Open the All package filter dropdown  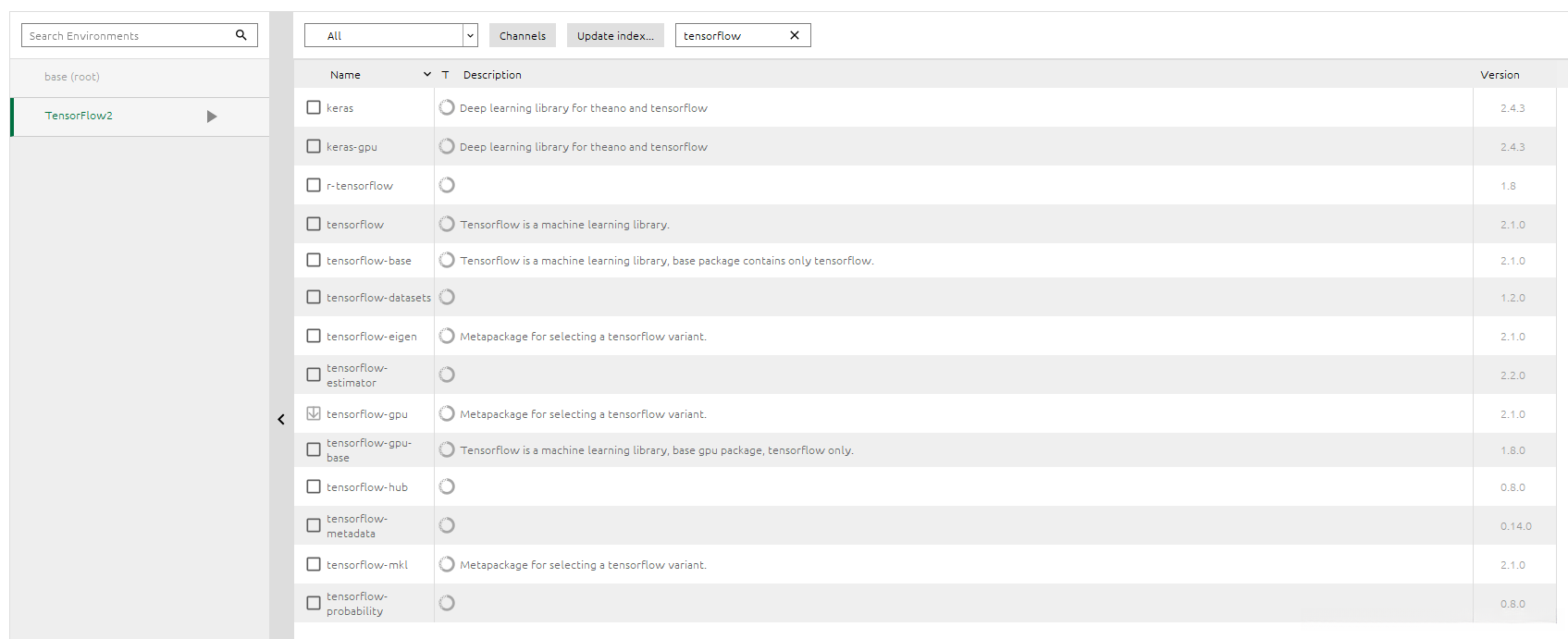(x=391, y=35)
